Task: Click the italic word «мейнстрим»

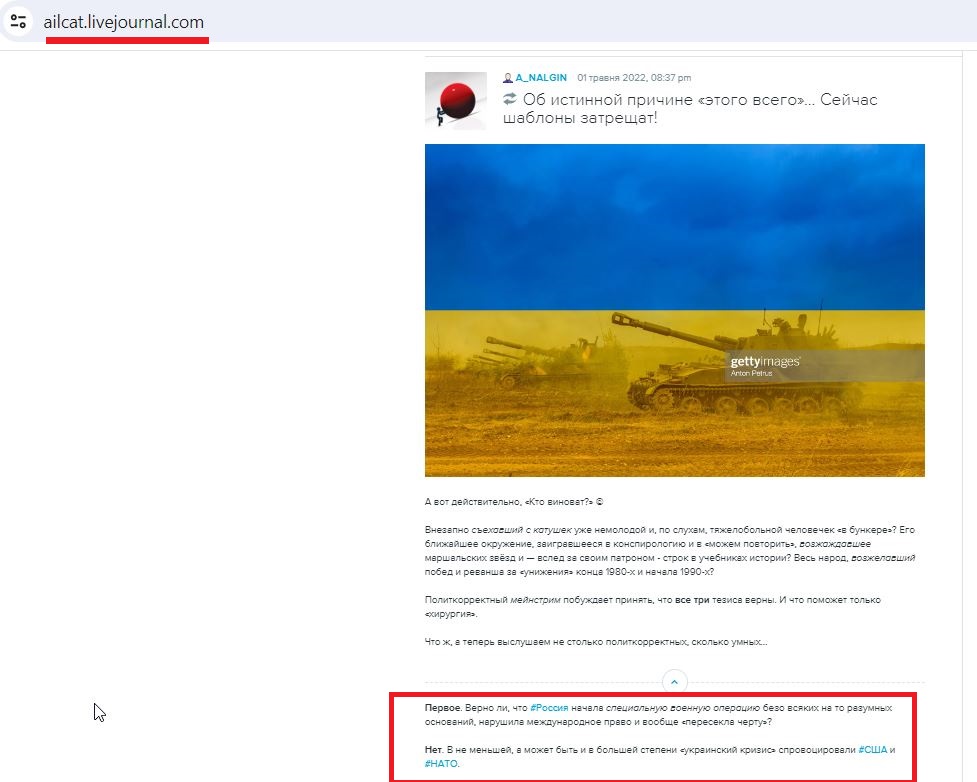Action: (x=535, y=600)
